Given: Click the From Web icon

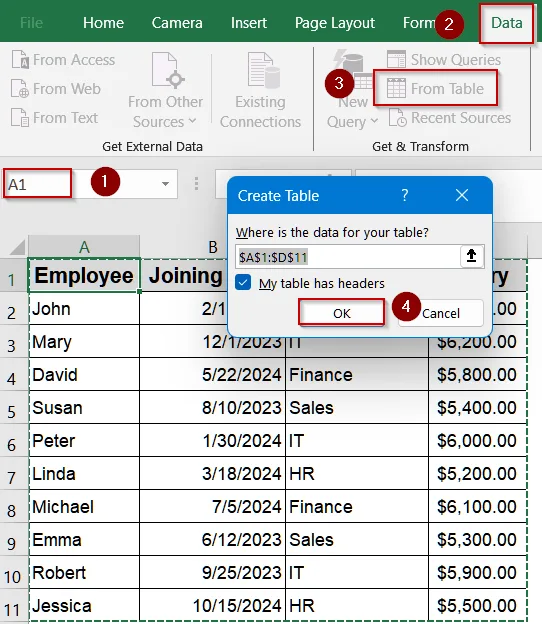Looking at the screenshot, I should (x=20, y=88).
